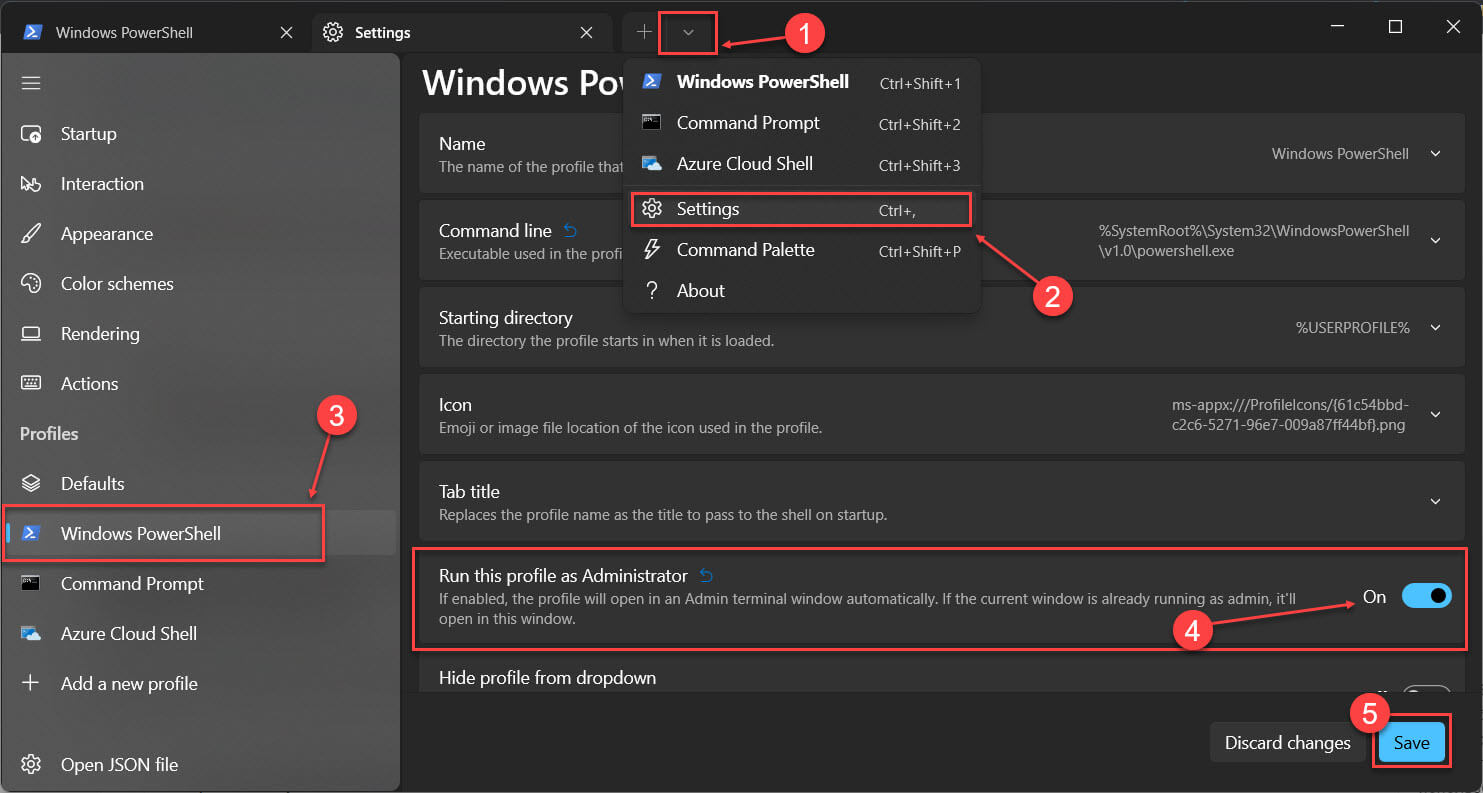Click the Color schemes palette icon

[x=31, y=284]
